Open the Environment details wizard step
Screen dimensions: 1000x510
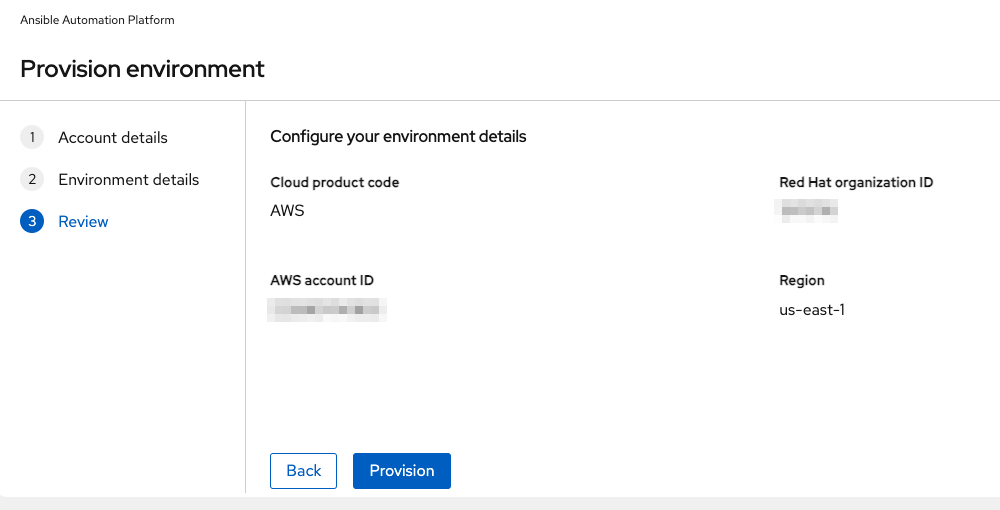(129, 180)
